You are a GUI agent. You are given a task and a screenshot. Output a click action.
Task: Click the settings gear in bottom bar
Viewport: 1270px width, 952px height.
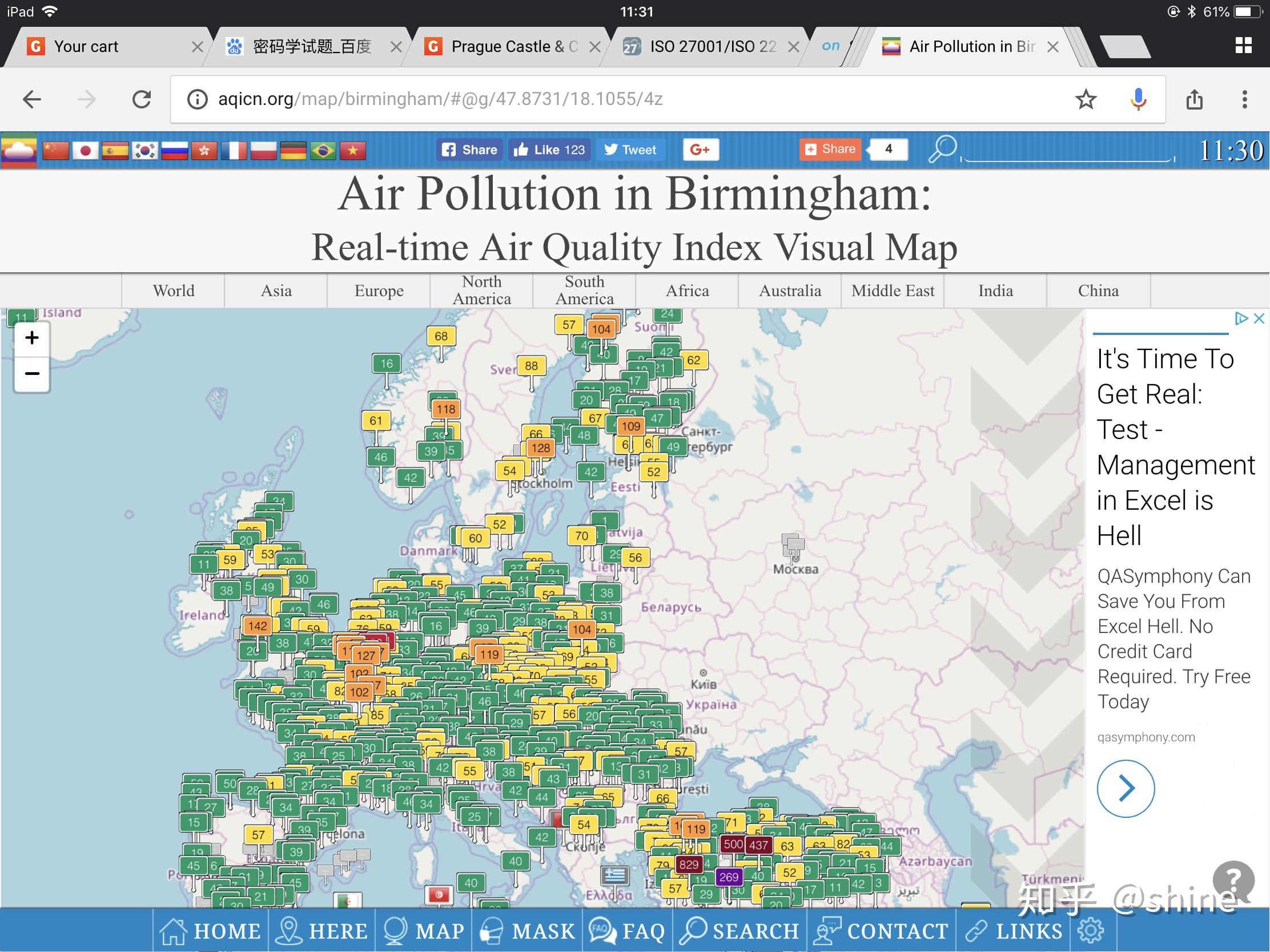1090,931
